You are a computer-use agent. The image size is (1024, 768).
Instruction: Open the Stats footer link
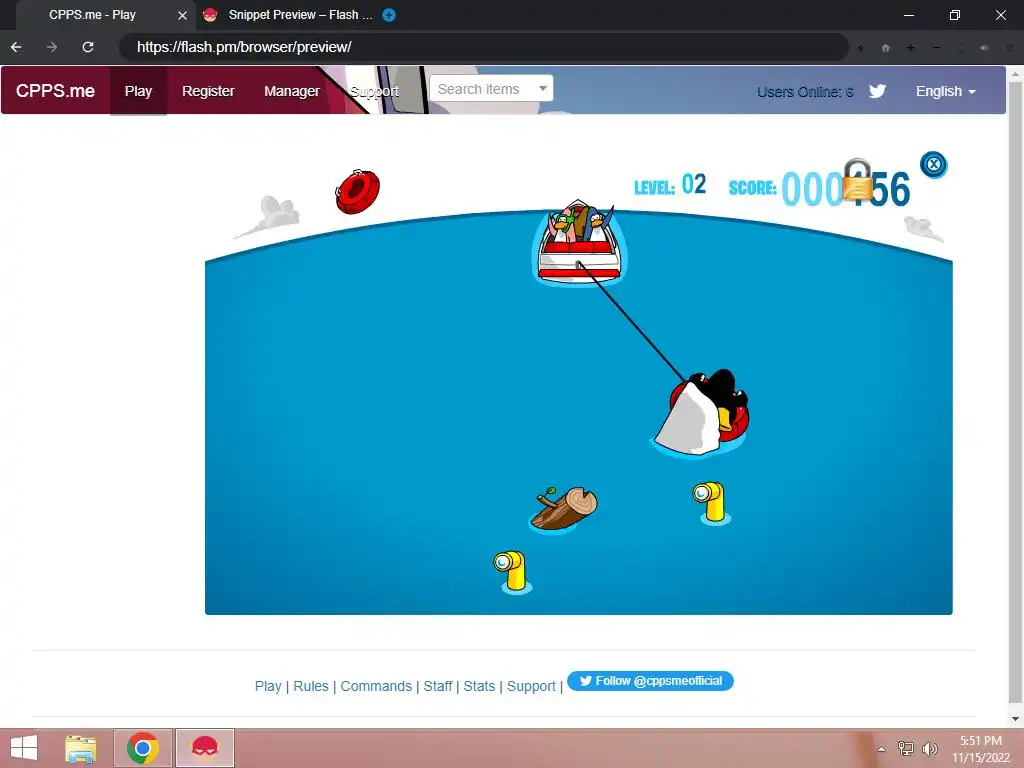pyautogui.click(x=479, y=686)
